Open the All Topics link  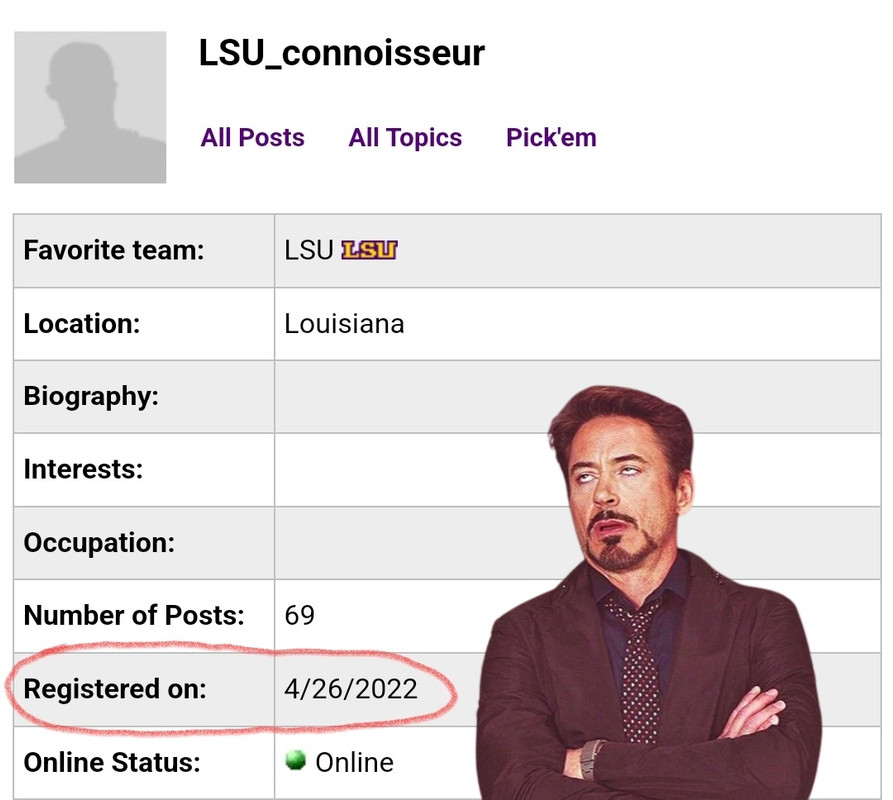point(405,138)
